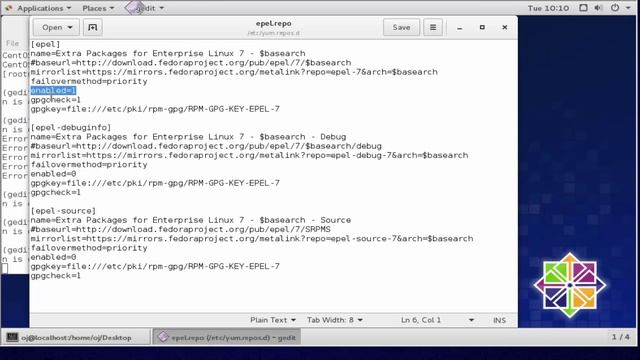Click the epel.repo title in header bar

(273, 23)
